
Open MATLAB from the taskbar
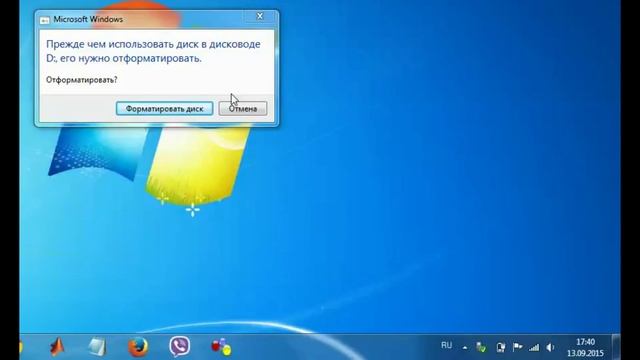[x=58, y=347]
